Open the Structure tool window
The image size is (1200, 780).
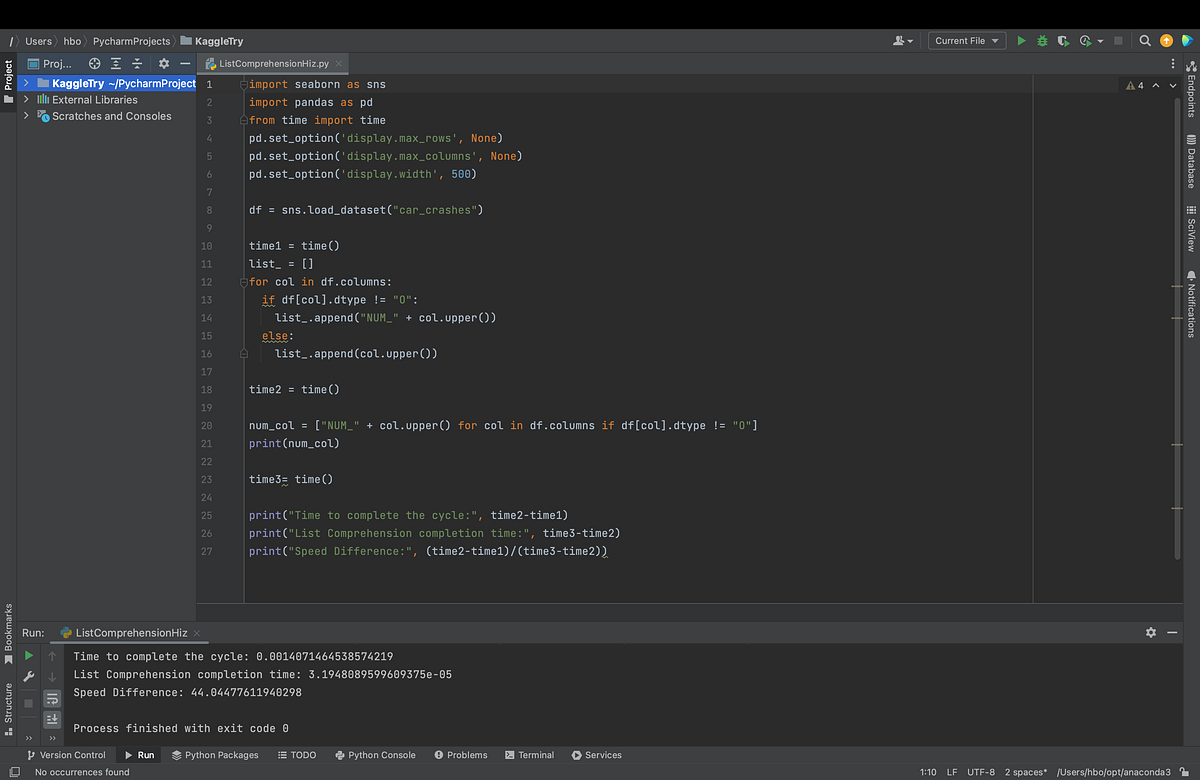(9, 709)
